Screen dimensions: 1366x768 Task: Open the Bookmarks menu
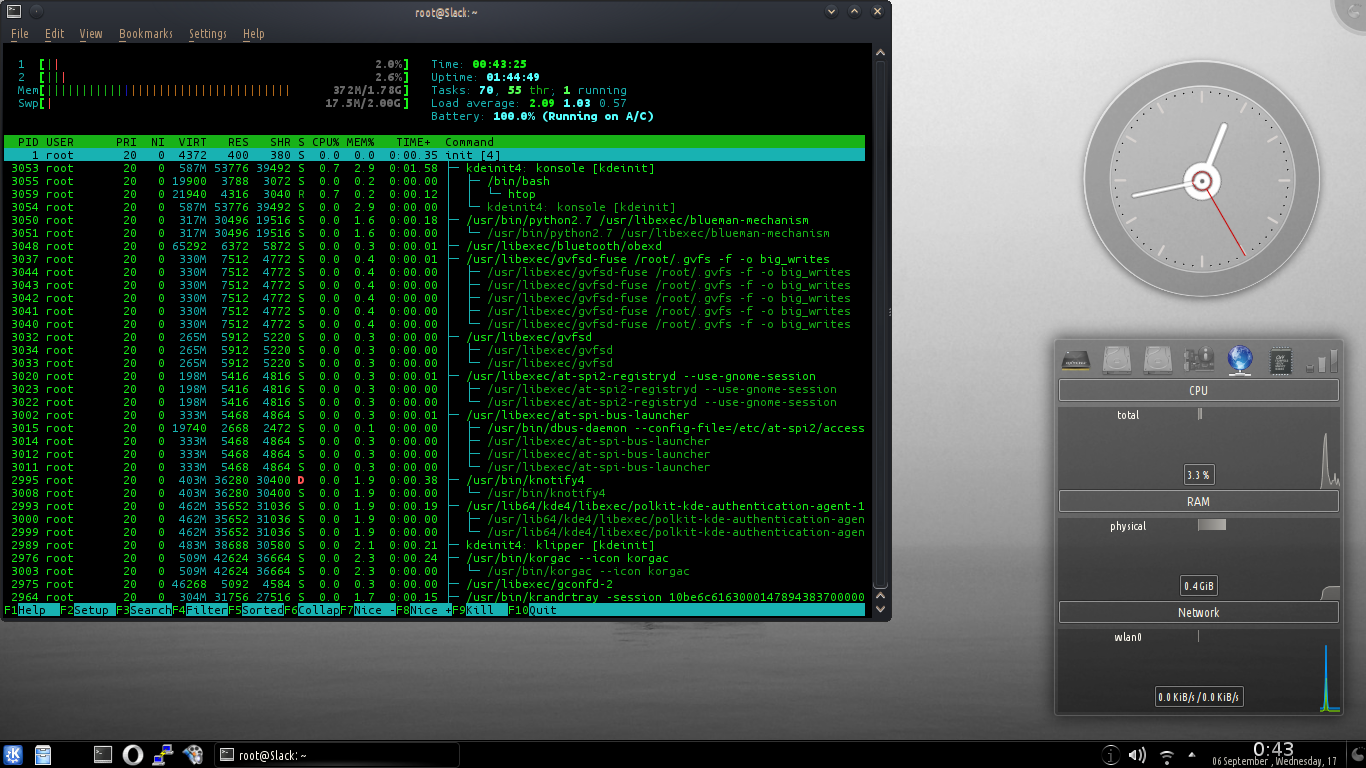[145, 33]
